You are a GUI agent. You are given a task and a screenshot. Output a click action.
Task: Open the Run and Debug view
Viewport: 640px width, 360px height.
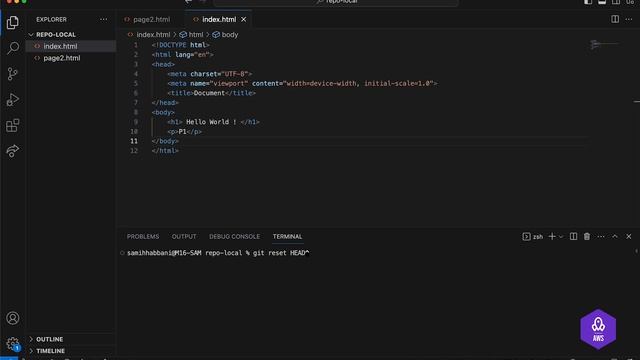(13, 100)
